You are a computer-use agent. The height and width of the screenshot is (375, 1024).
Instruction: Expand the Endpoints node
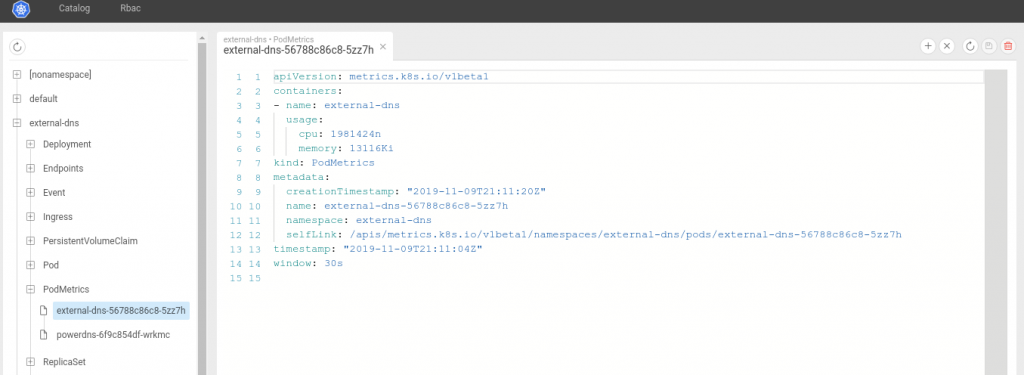click(30, 169)
